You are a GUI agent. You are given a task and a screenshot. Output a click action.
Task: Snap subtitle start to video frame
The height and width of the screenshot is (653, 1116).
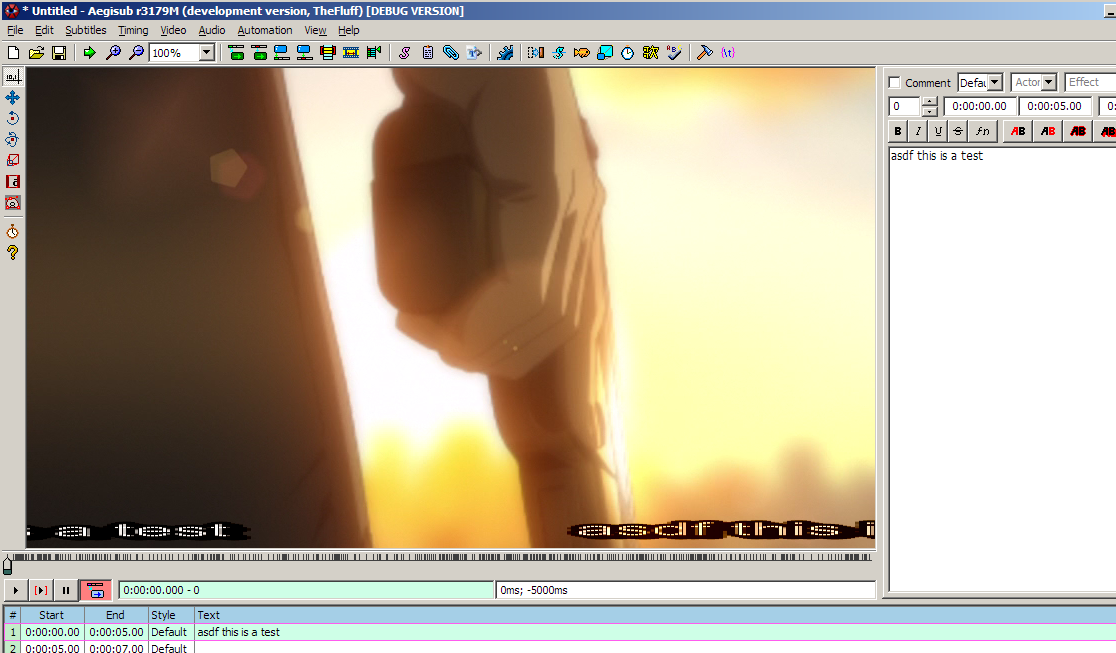click(282, 53)
